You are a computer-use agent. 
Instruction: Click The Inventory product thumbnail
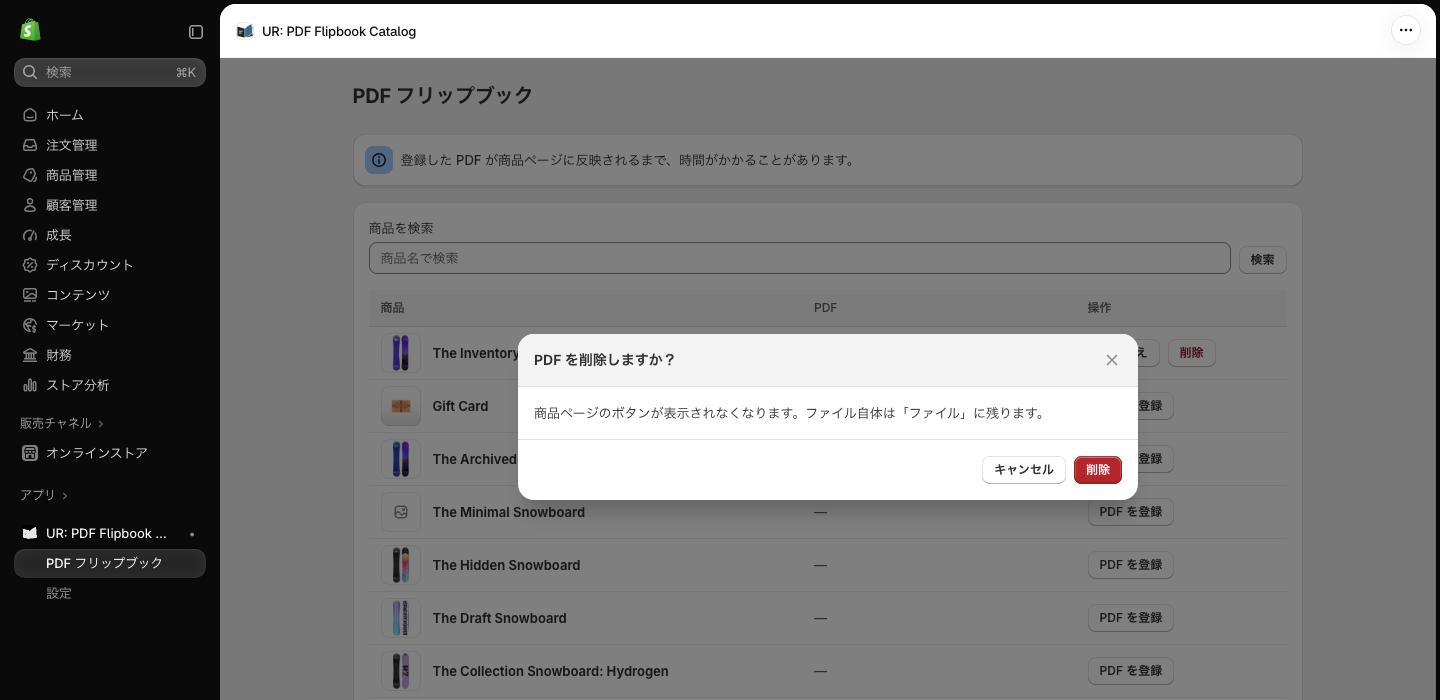pos(401,353)
